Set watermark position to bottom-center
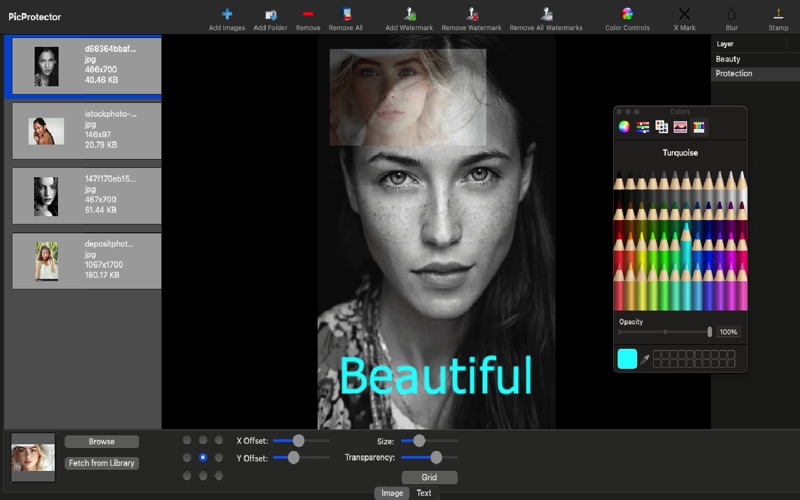 203,476
